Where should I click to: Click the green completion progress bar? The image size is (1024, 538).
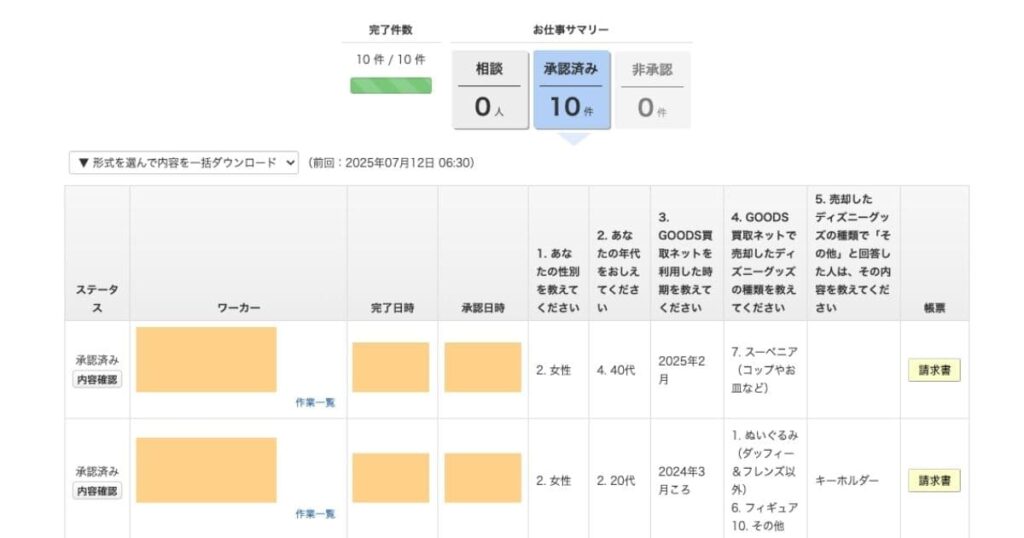click(391, 86)
